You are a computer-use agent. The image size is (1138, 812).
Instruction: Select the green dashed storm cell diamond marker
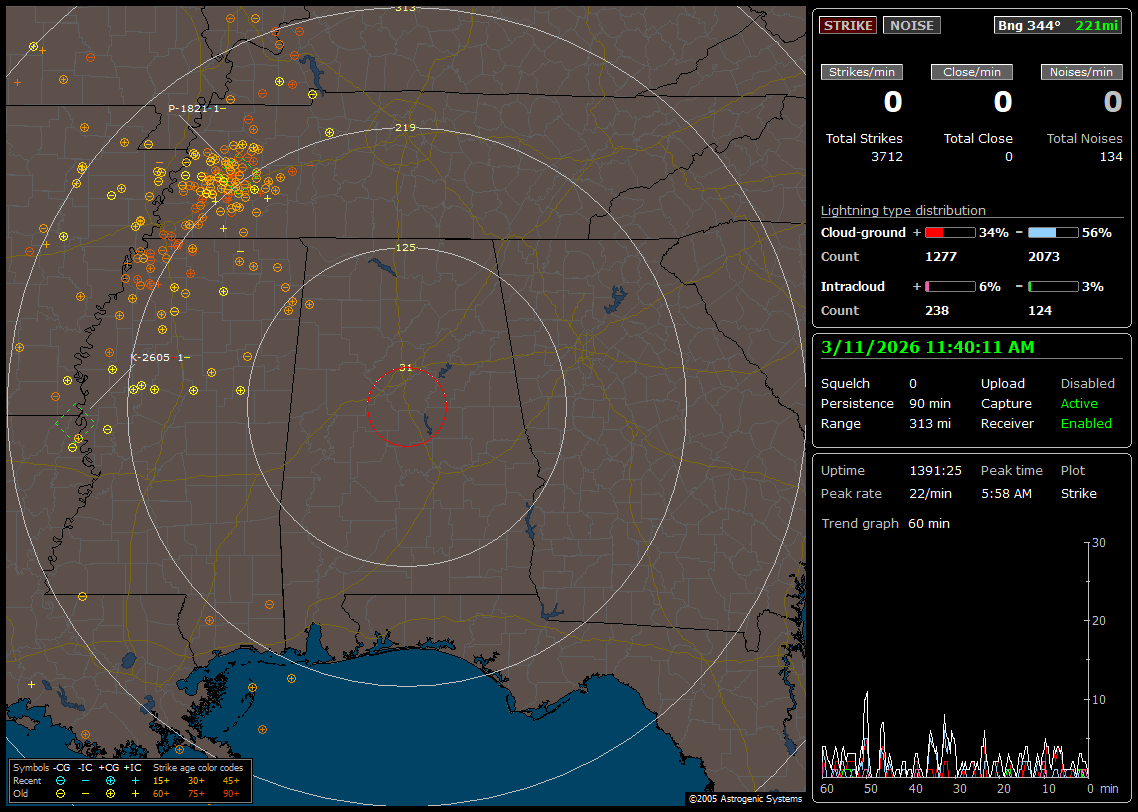[75, 423]
